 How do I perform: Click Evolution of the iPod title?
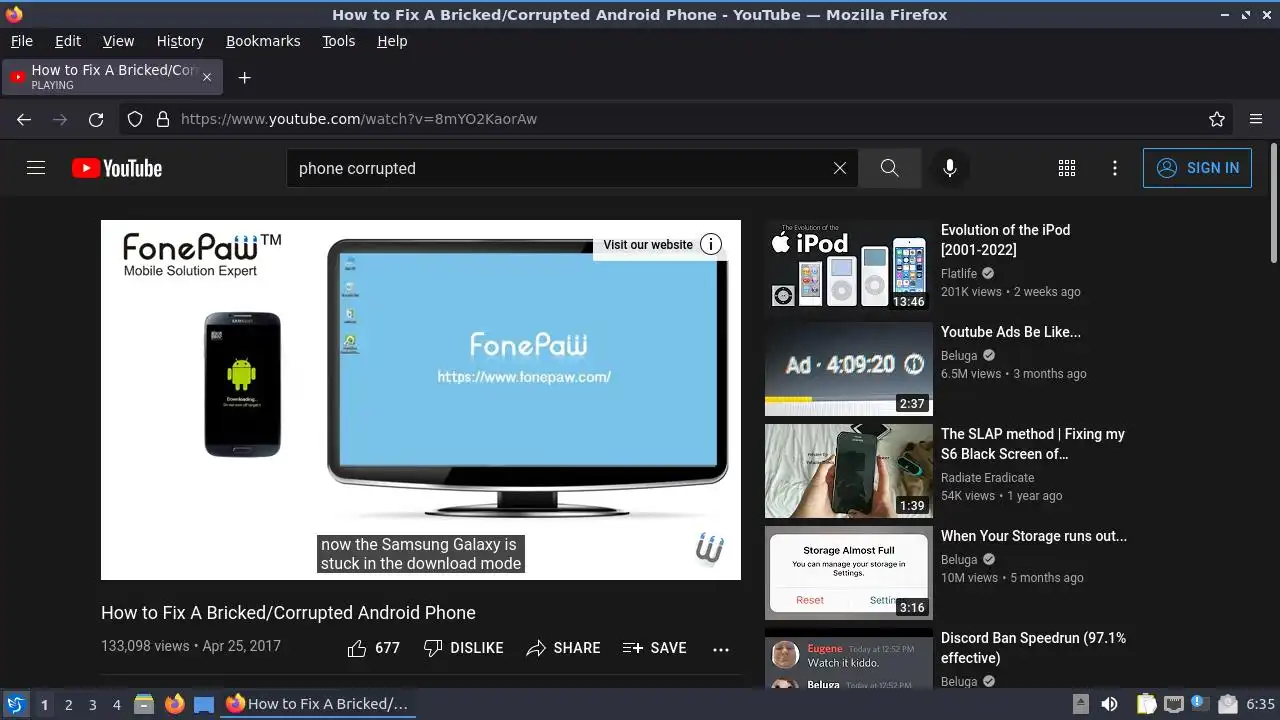click(x=1005, y=240)
